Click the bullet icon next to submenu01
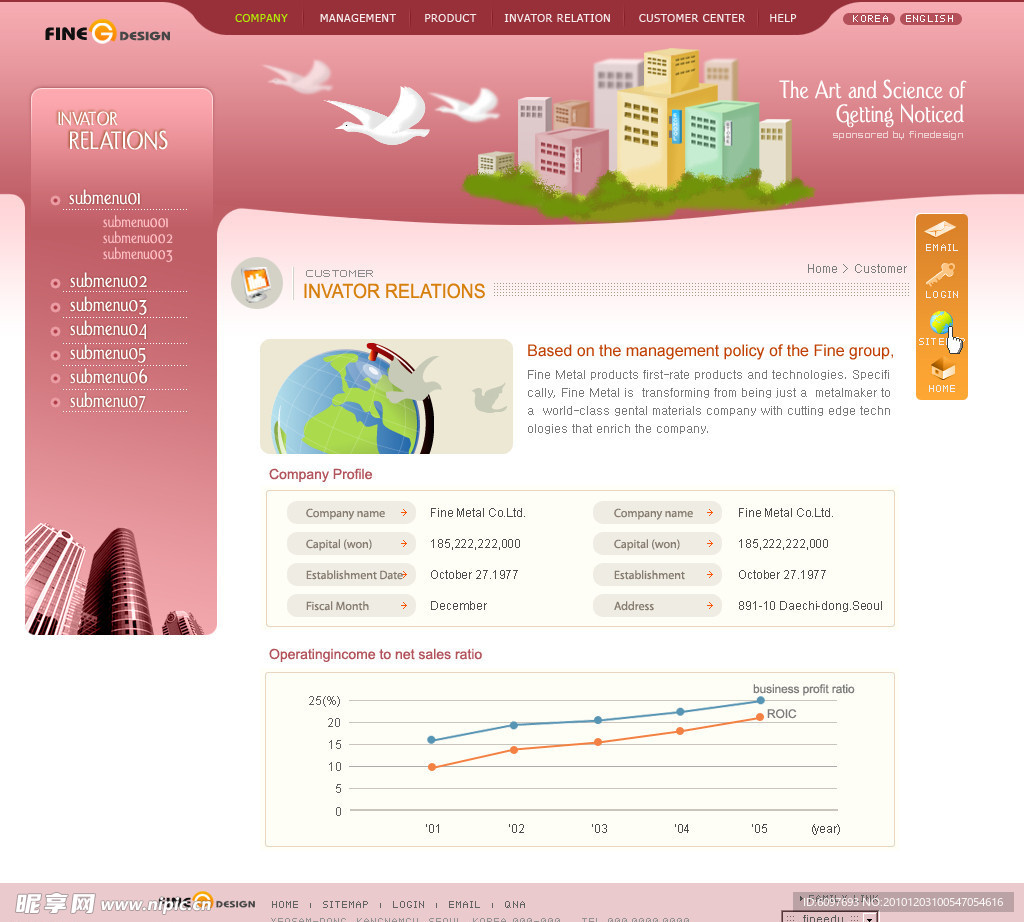The height and width of the screenshot is (922, 1024). point(56,200)
